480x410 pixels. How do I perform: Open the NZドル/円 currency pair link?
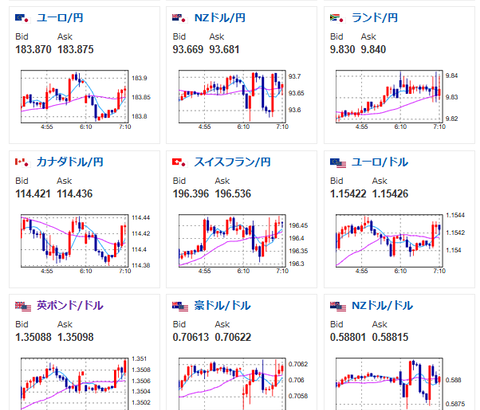pos(220,18)
